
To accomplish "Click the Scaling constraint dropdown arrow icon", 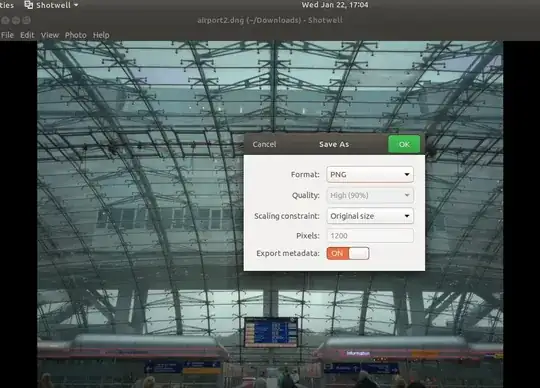I will click(407, 216).
